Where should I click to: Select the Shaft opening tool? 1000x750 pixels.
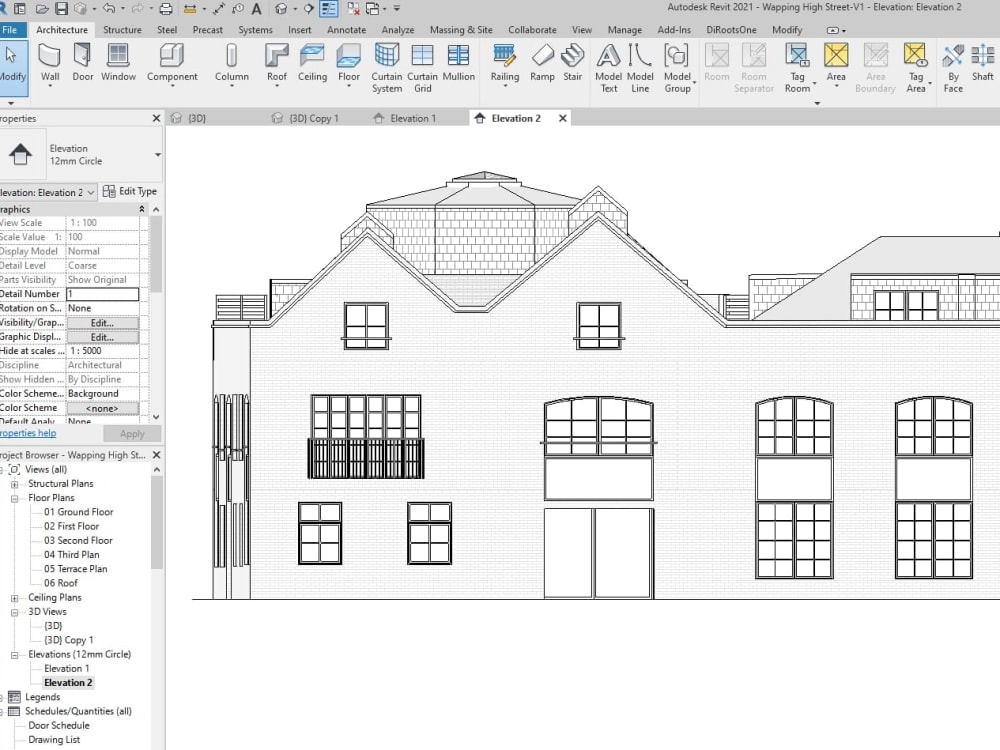point(983,64)
